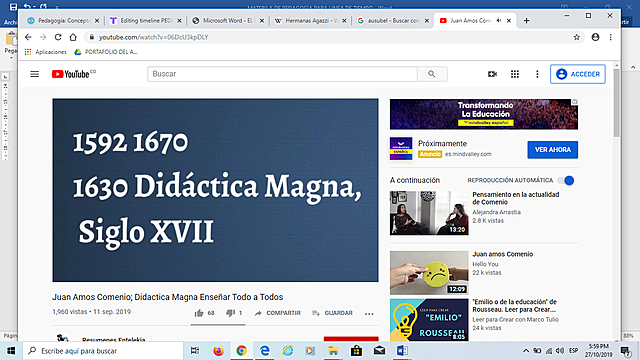Screen dimensions: 640x360
Task: Open the Mail app from the taskbar
Action: [380, 351]
